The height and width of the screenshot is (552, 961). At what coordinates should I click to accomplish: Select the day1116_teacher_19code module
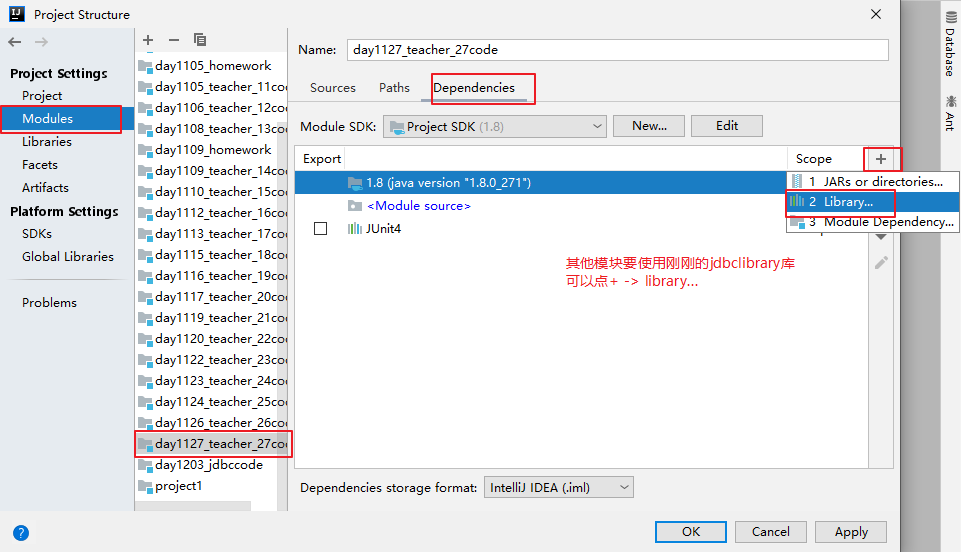(211, 276)
